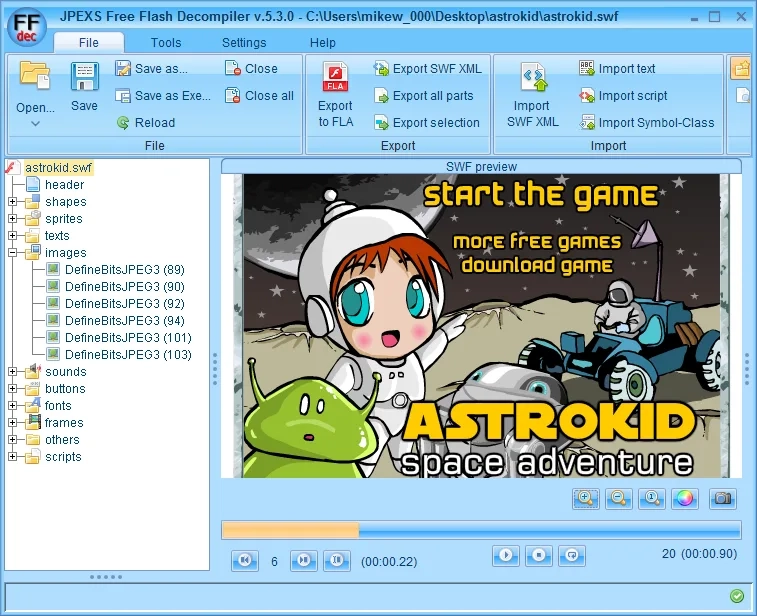Click the sounds folder icon
The width and height of the screenshot is (757, 616).
pyautogui.click(x=33, y=371)
